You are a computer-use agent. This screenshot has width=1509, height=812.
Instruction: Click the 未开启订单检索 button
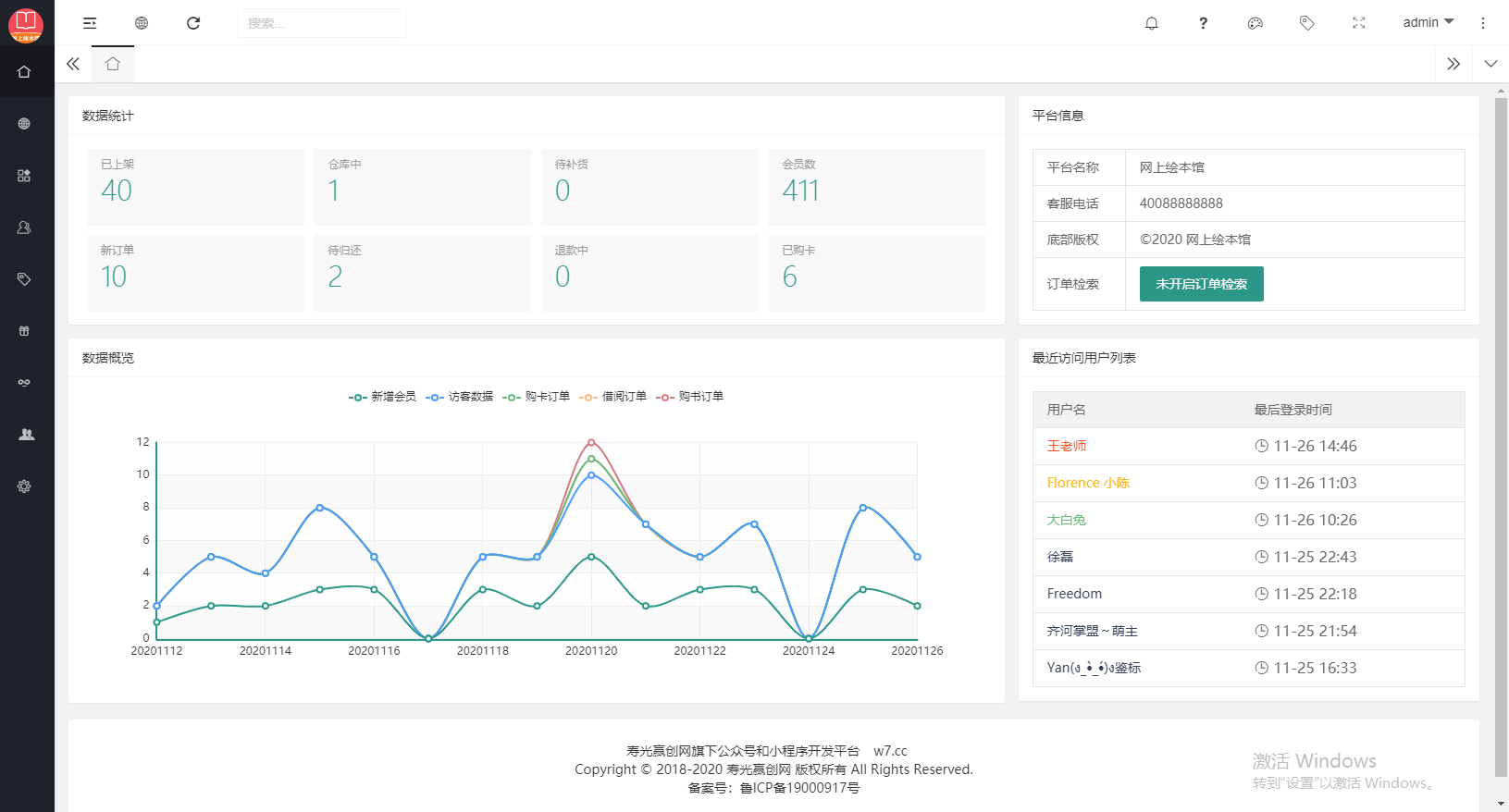click(x=1201, y=284)
